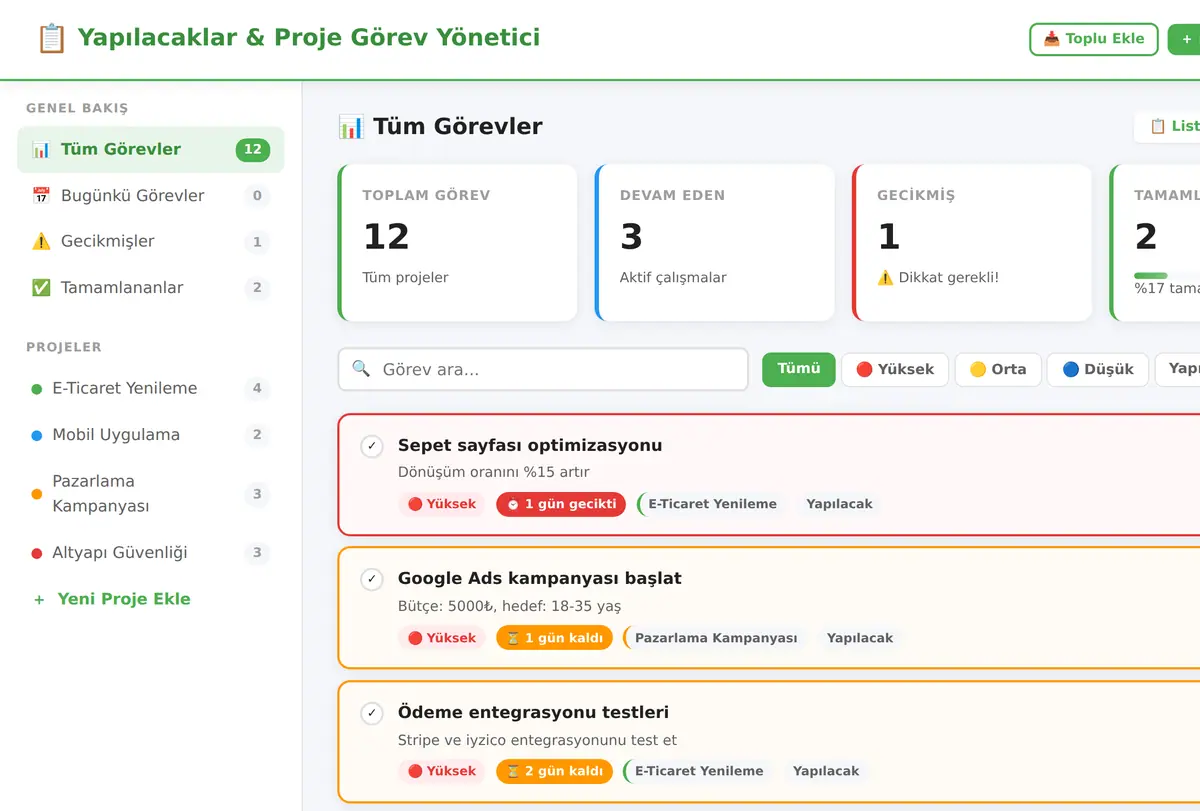Click Yapılacak status on Ödeme entegrasyonu task
The width and height of the screenshot is (1200, 811).
(826, 772)
